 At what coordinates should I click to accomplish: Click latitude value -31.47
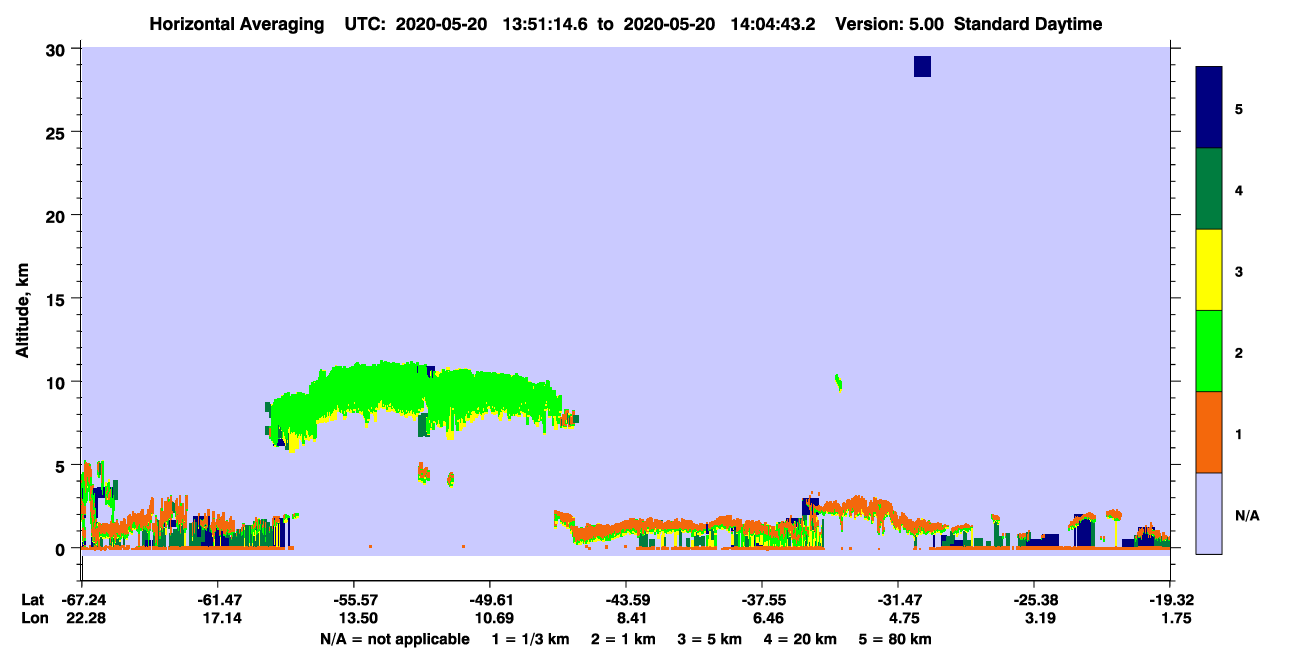click(x=898, y=600)
